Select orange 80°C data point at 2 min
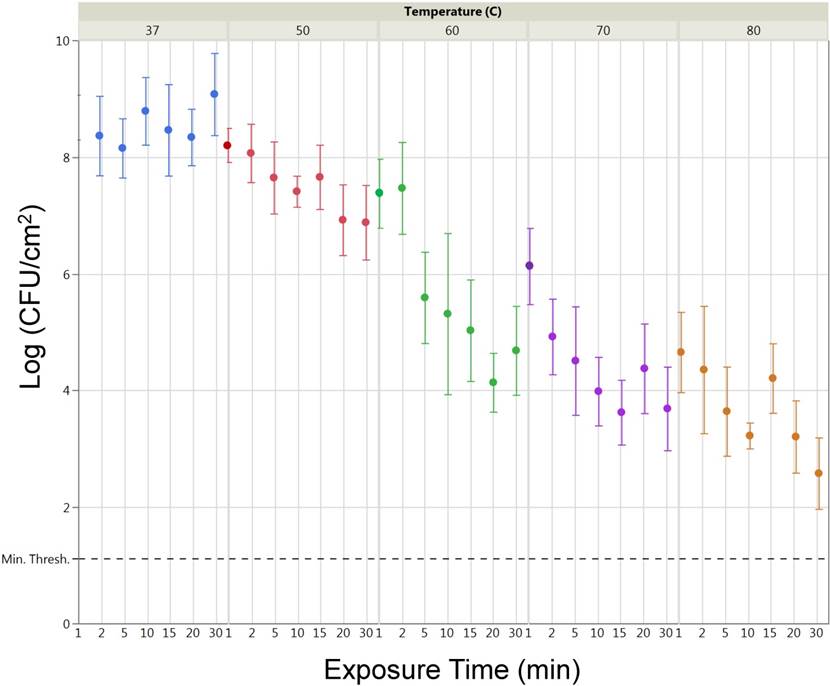This screenshot has height=686, width=830. (x=703, y=369)
